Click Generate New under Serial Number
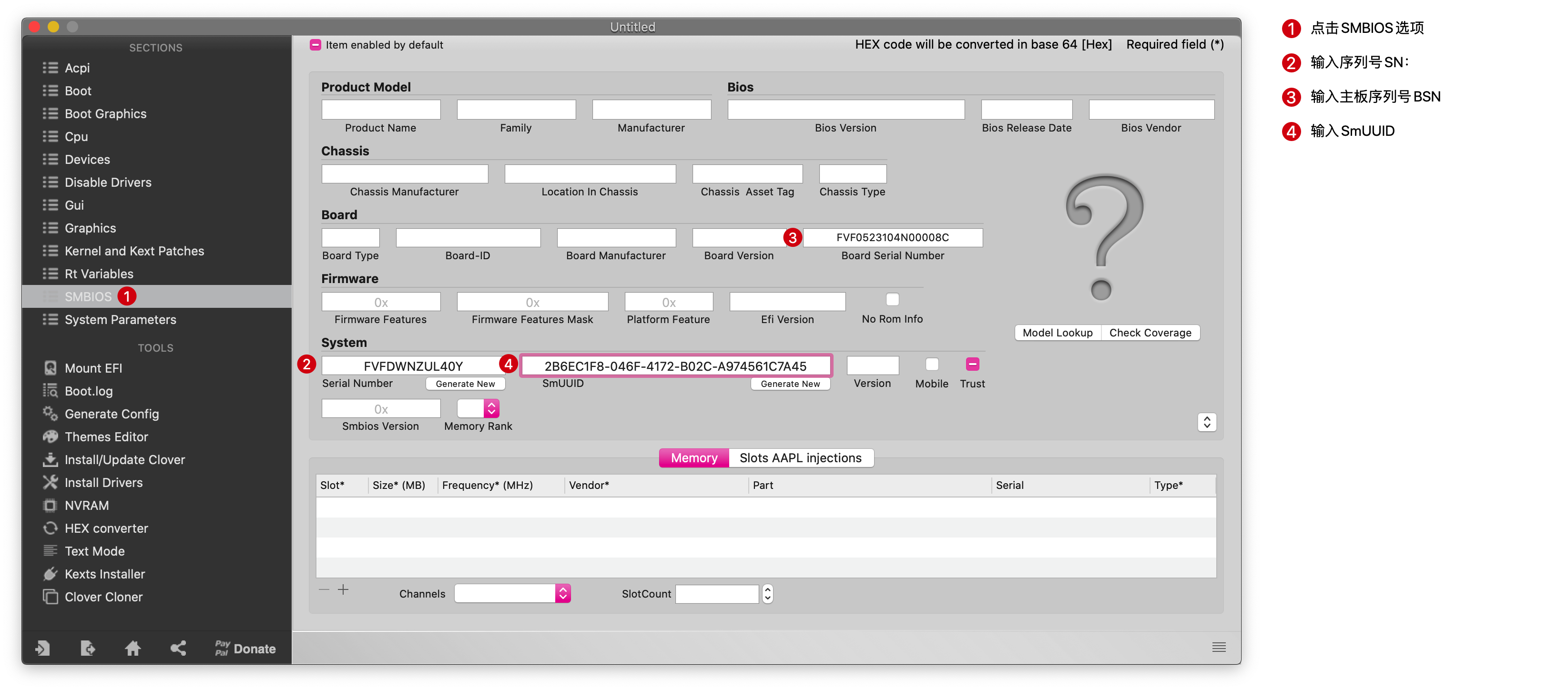The width and height of the screenshot is (1568, 690). click(x=465, y=383)
